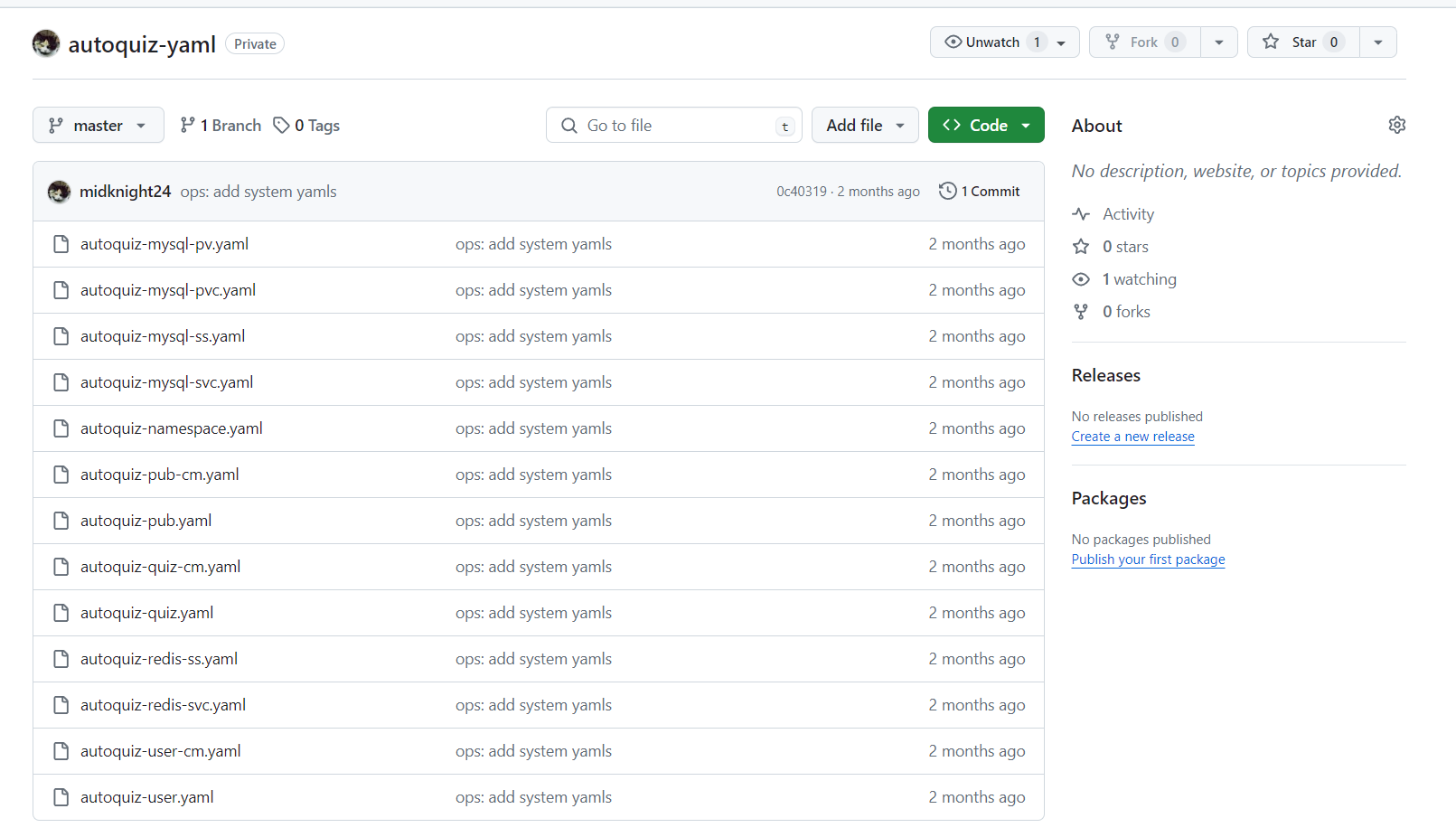This screenshot has width=1456, height=837.
Task: Click the repository owner avatar beside autoquiz-yaml
Action: [46, 43]
